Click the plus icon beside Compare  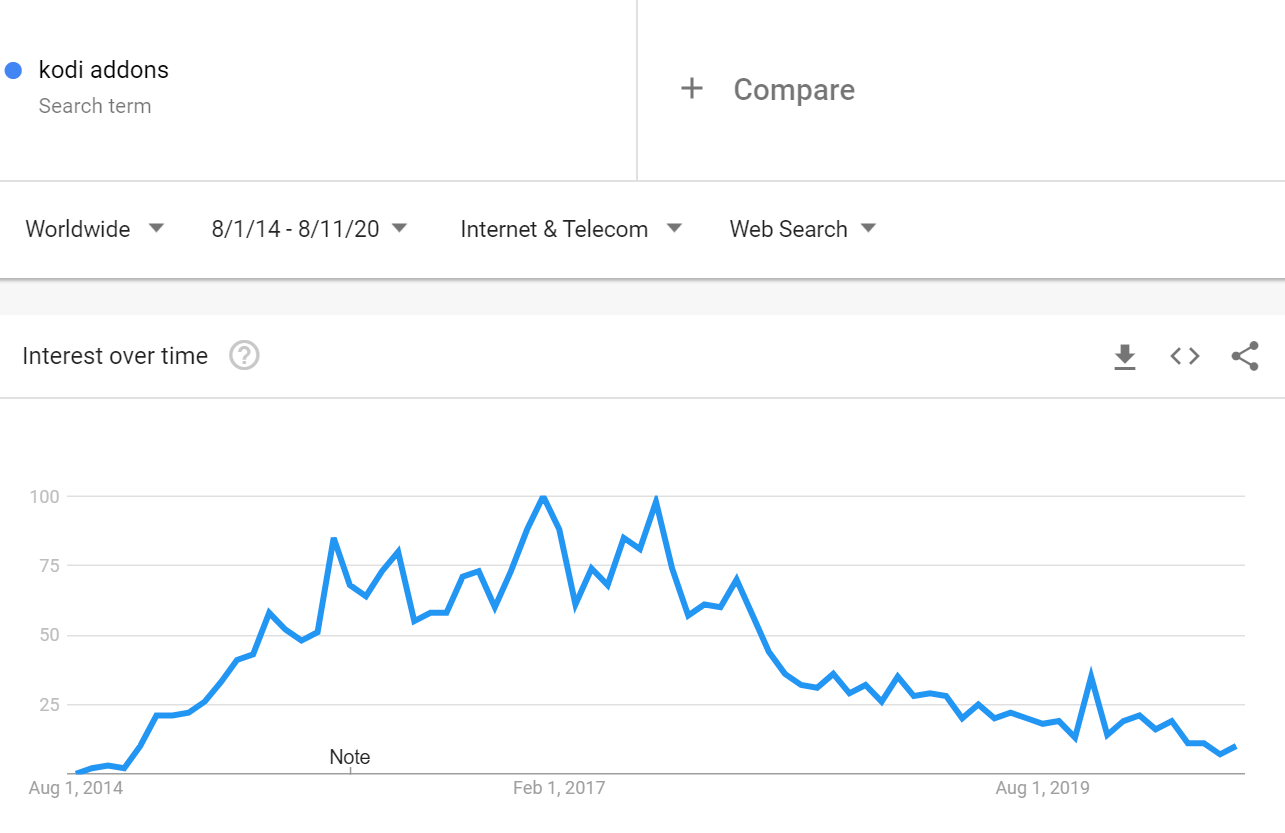click(692, 89)
